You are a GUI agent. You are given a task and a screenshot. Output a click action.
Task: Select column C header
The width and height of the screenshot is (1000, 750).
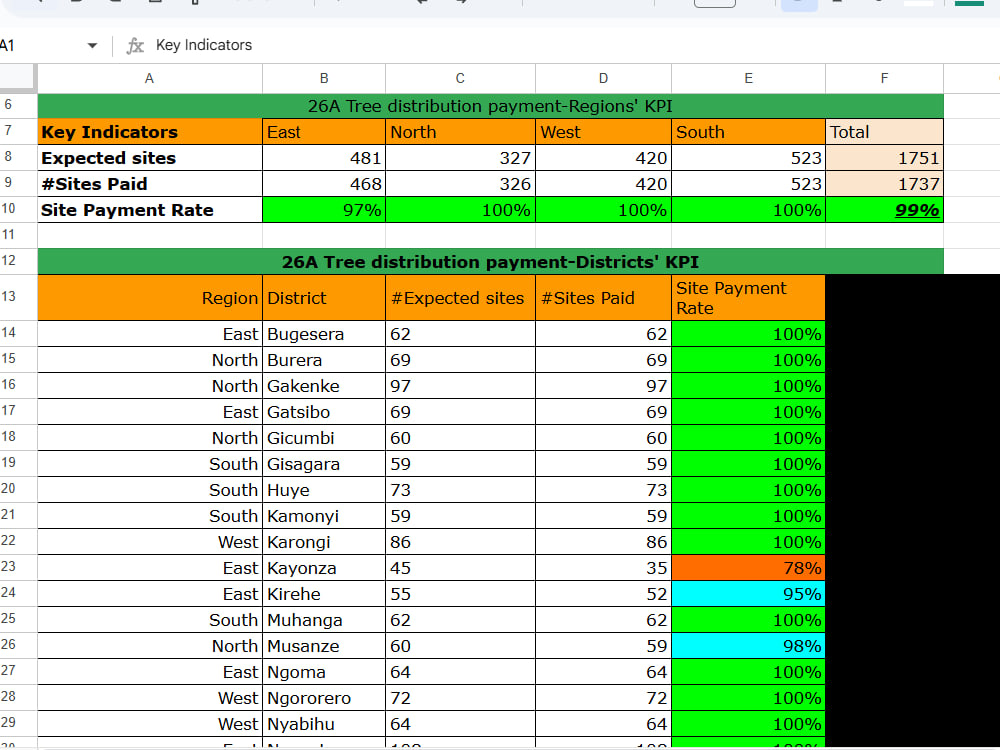(460, 78)
